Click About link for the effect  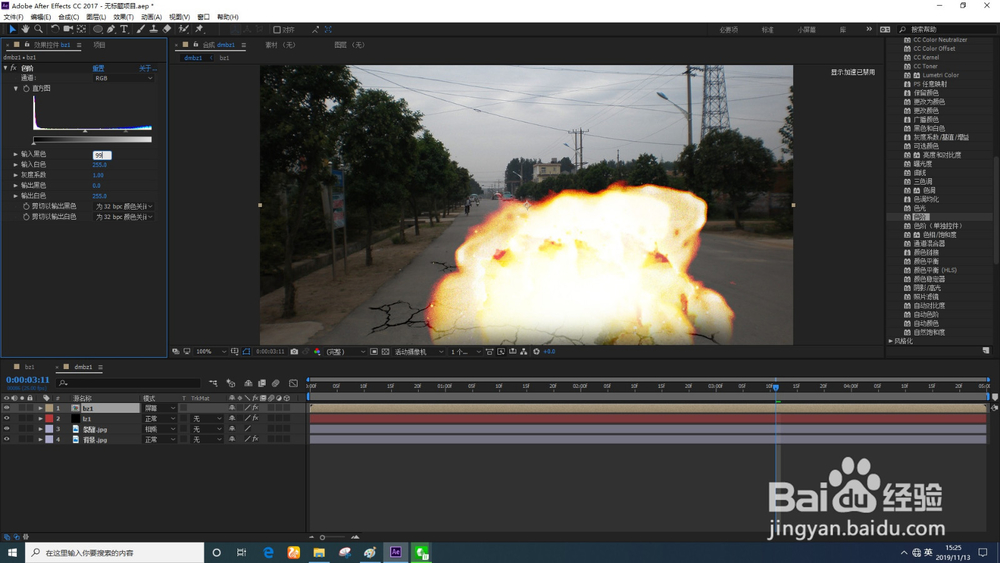[148, 68]
